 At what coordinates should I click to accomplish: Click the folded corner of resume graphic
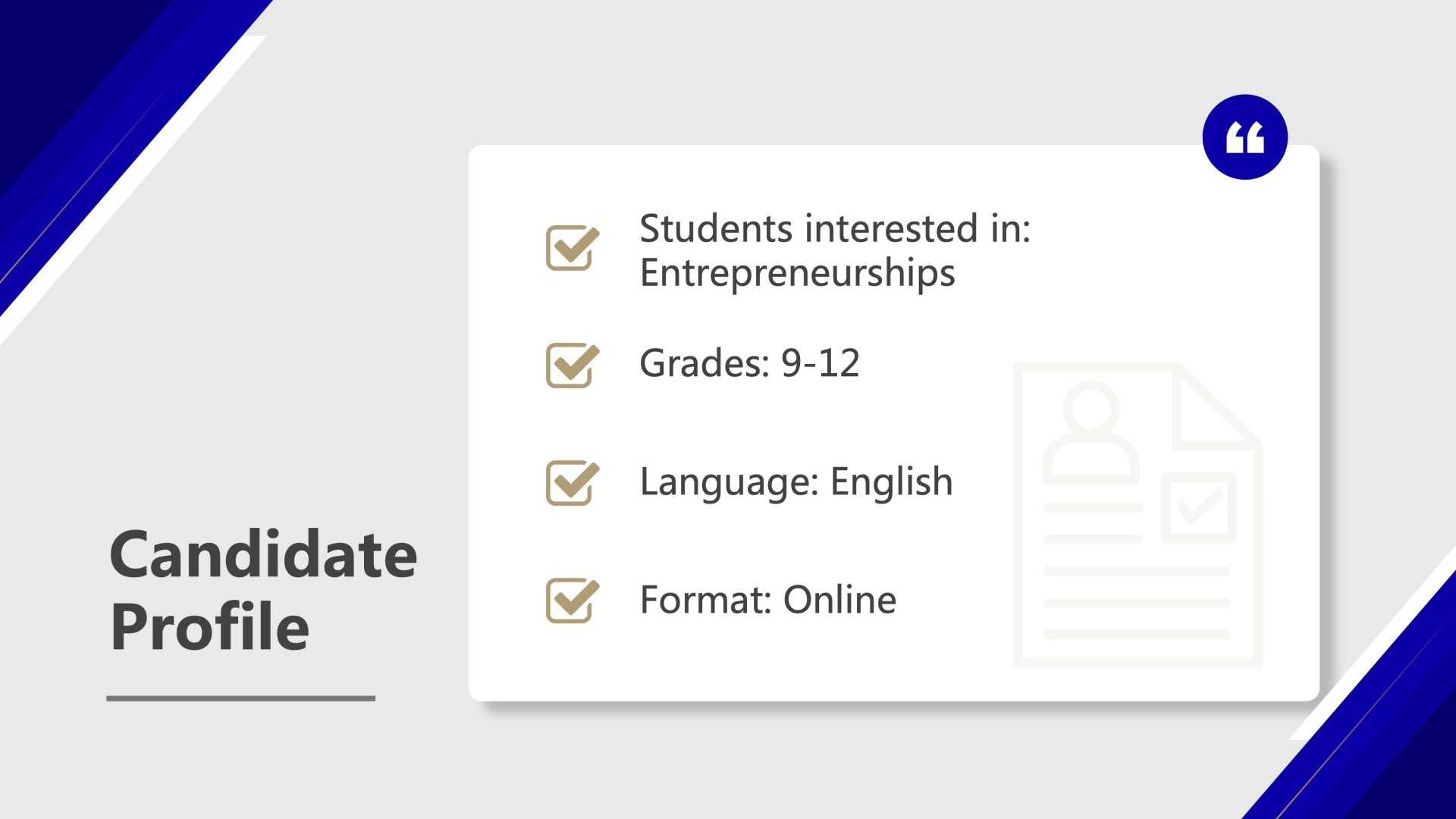1212,406
